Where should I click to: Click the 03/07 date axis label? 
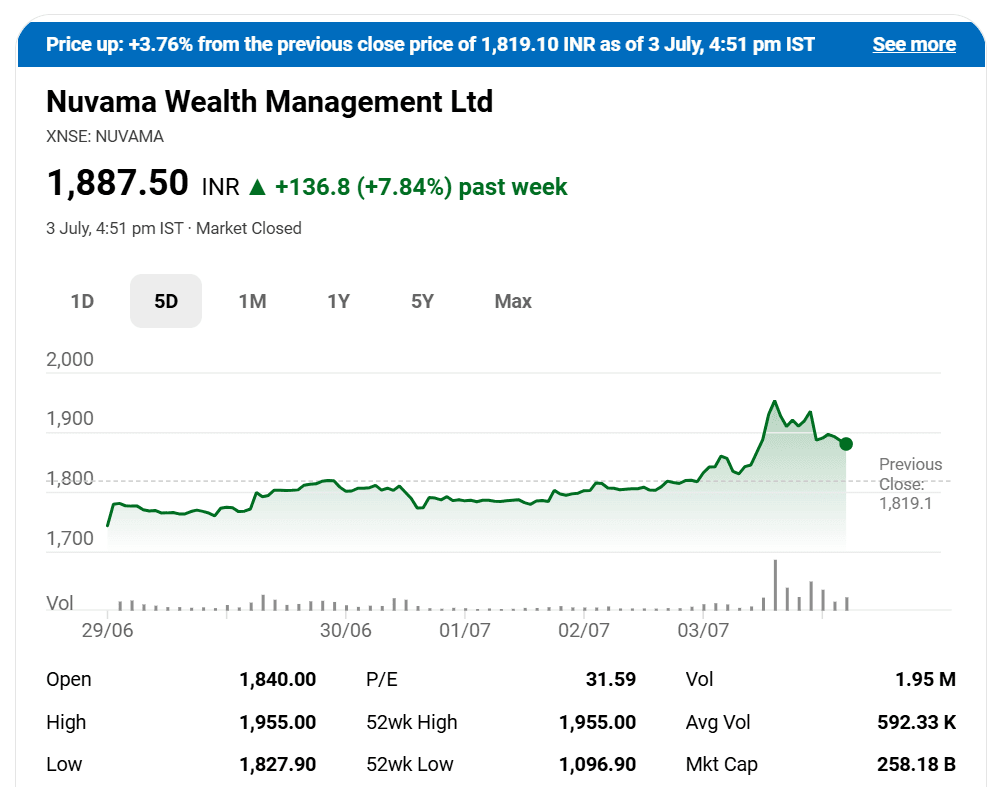tap(703, 630)
